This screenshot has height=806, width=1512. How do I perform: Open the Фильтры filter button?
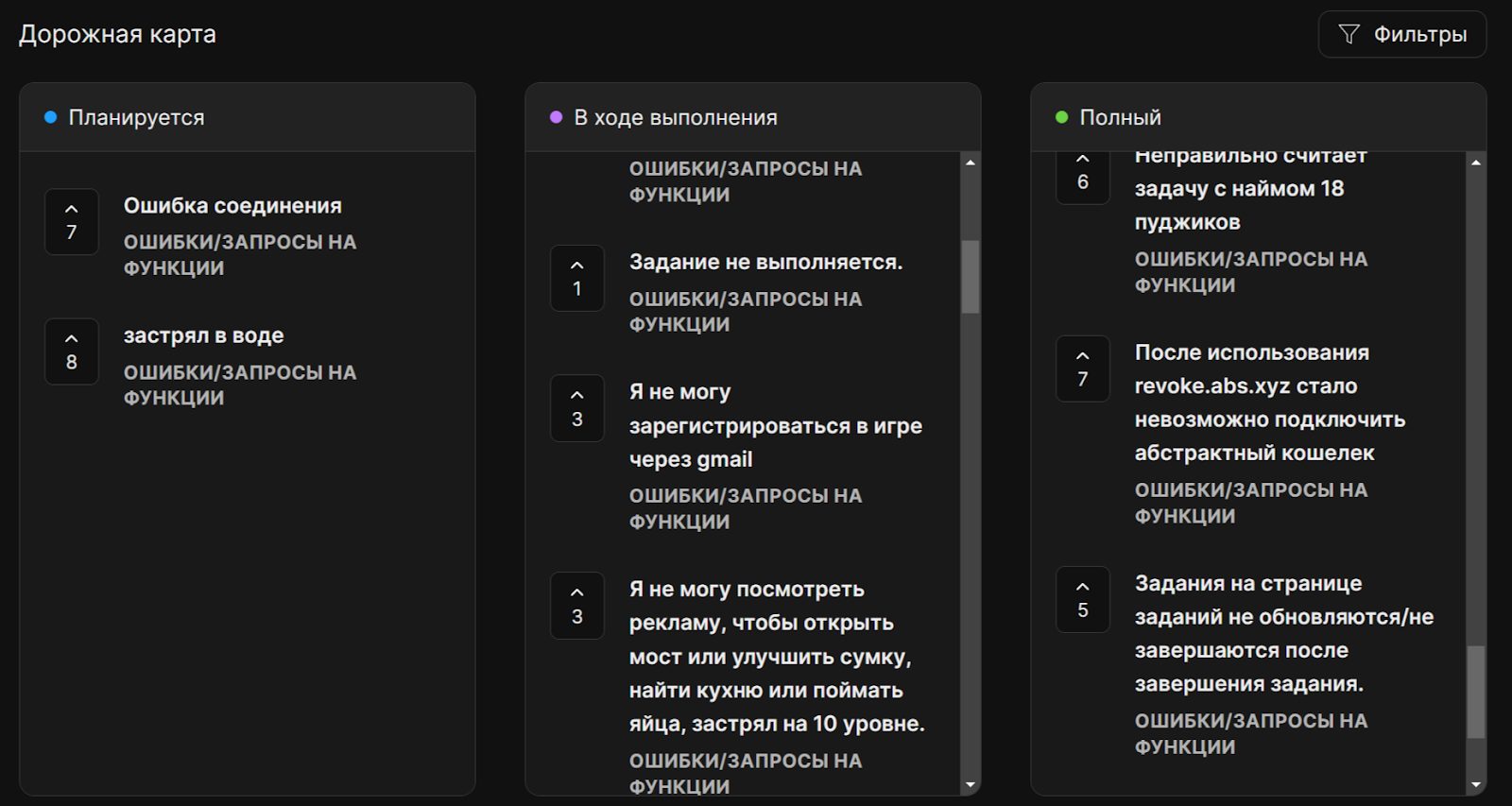tap(1401, 35)
